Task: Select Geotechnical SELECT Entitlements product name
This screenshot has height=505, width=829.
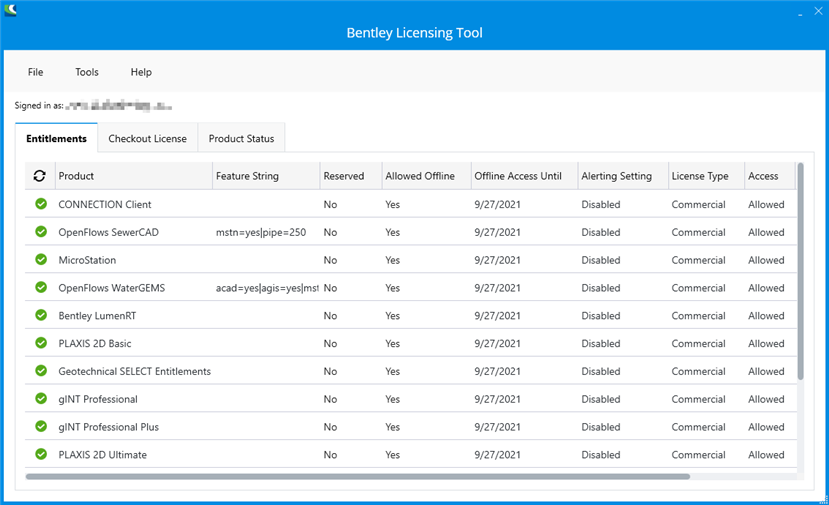Action: [134, 371]
